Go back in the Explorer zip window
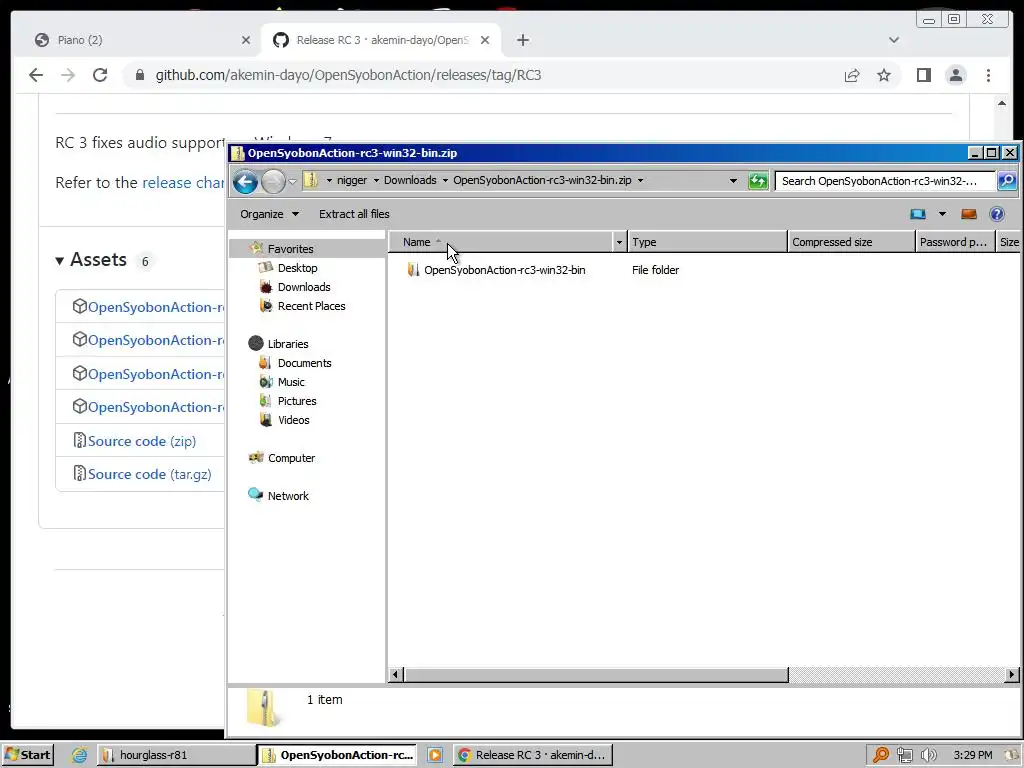The width and height of the screenshot is (1024, 768). (246, 181)
